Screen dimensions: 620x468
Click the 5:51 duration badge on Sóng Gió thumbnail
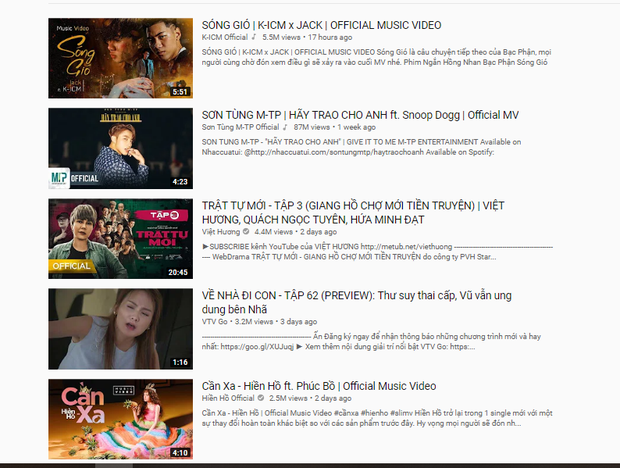click(x=180, y=92)
